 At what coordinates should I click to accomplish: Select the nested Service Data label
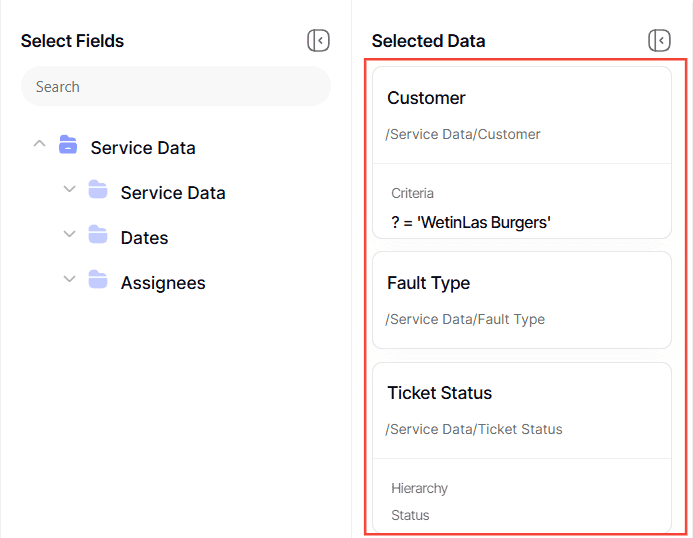[173, 193]
